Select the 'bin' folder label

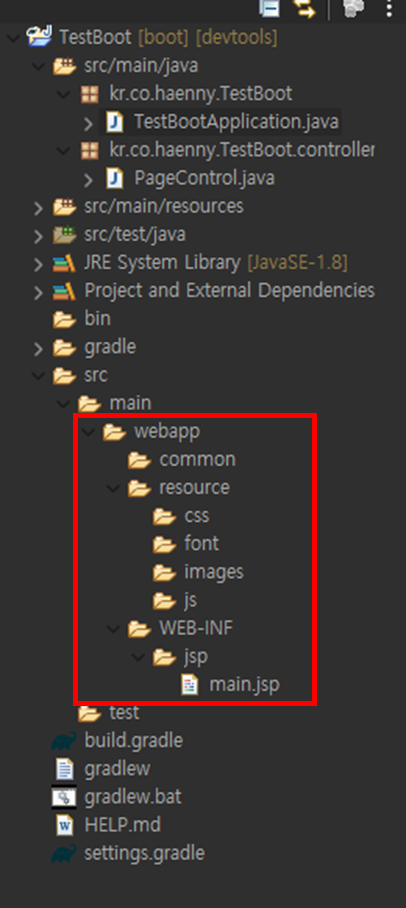pos(97,318)
